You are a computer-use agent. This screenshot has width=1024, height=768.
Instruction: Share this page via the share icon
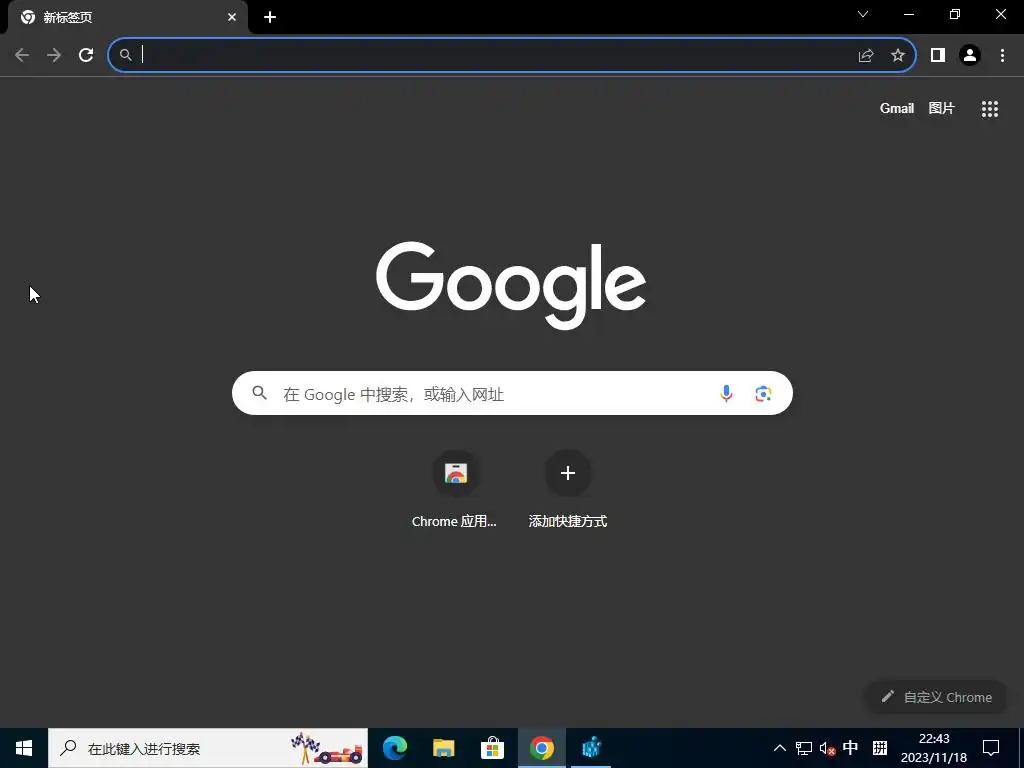coord(866,55)
